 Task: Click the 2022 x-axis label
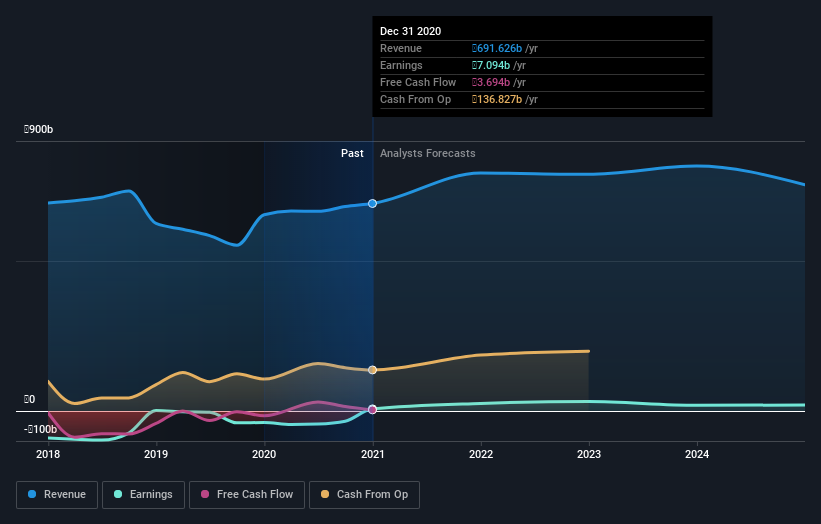(x=481, y=454)
